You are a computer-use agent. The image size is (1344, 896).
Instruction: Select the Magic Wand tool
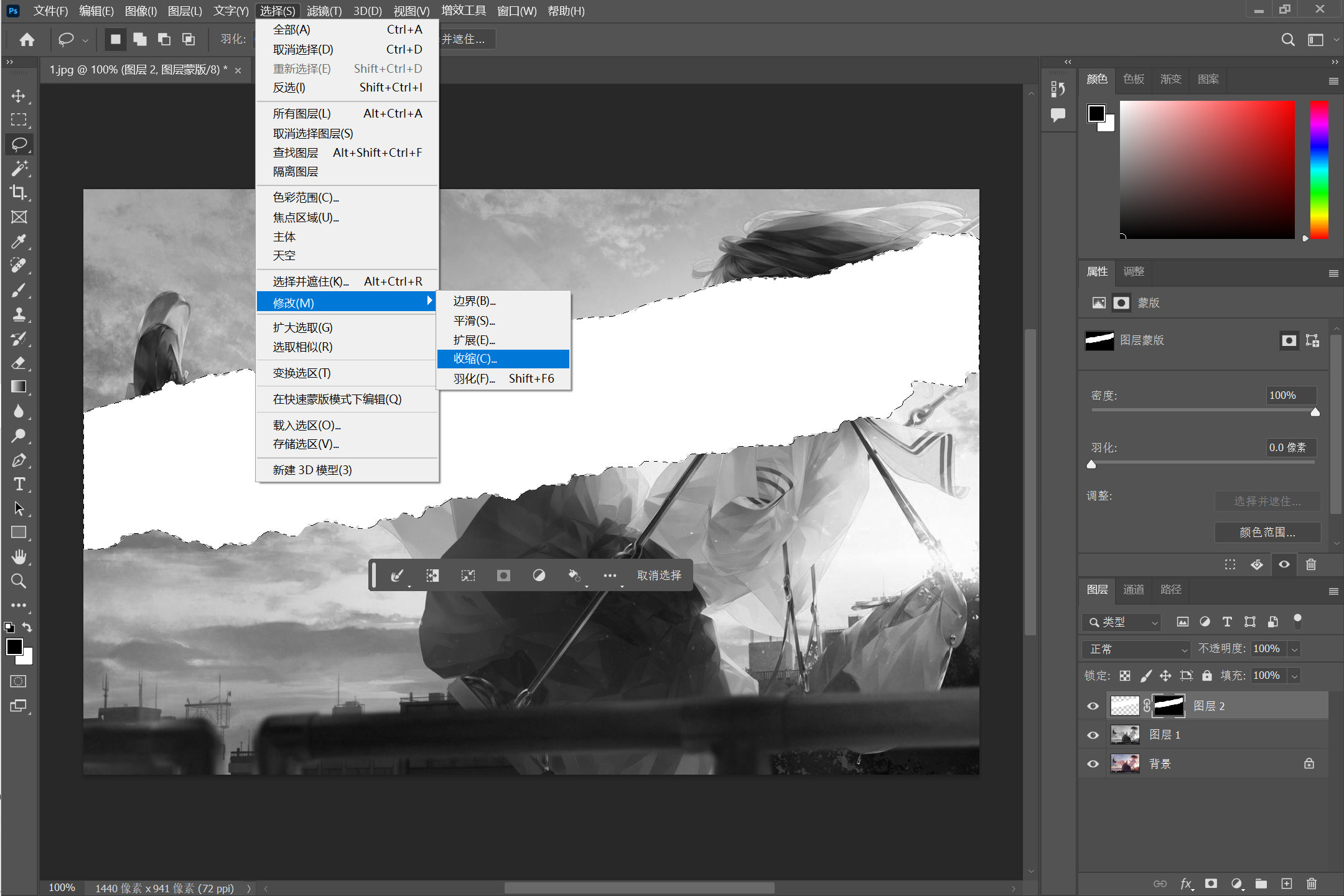[19, 169]
